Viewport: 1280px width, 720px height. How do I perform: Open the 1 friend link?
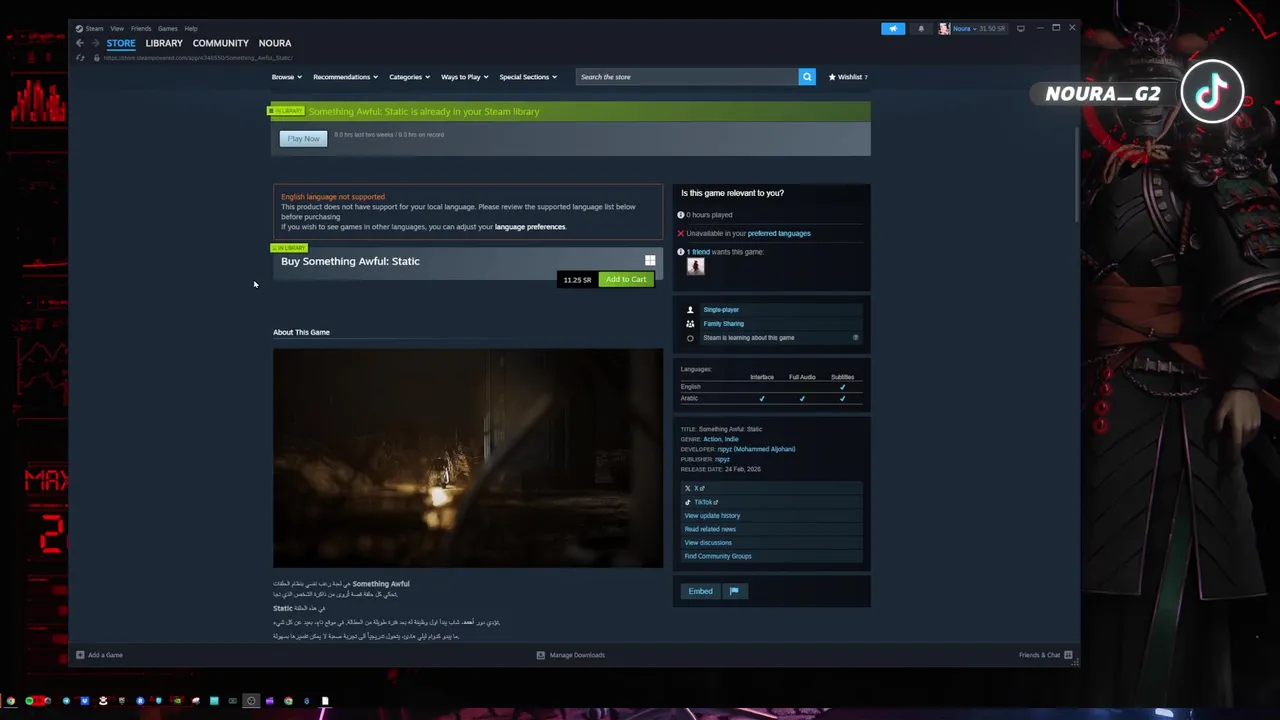click(x=698, y=252)
